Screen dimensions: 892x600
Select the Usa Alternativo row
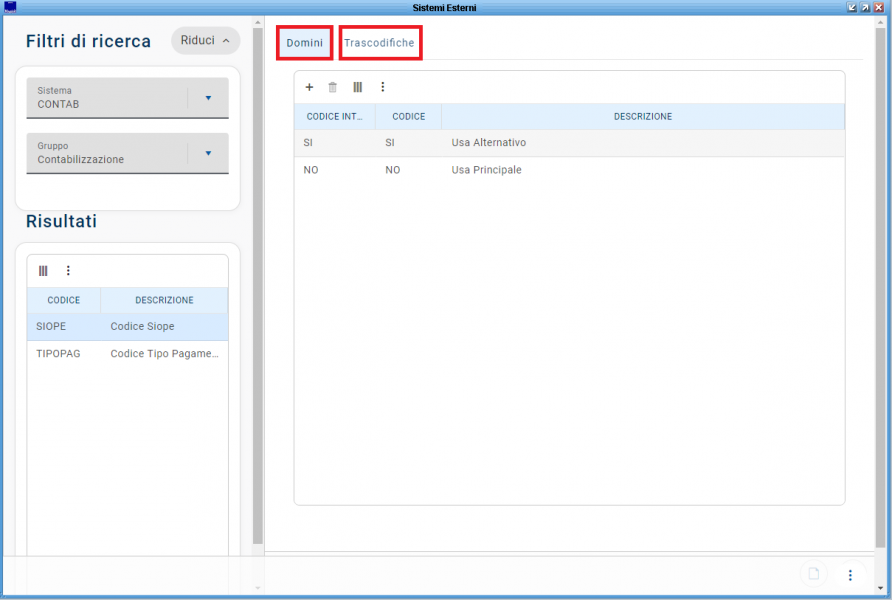tap(569, 143)
